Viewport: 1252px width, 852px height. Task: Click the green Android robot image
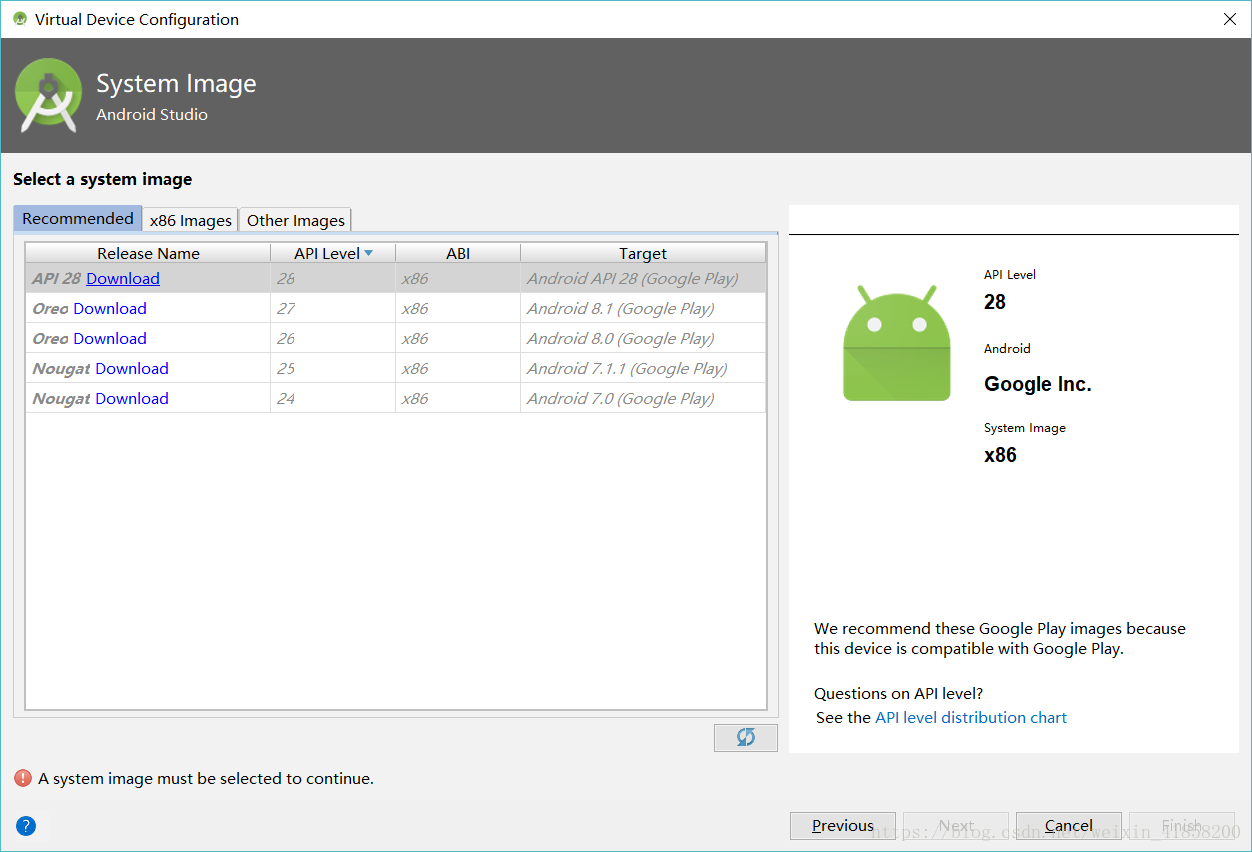pyautogui.click(x=897, y=343)
